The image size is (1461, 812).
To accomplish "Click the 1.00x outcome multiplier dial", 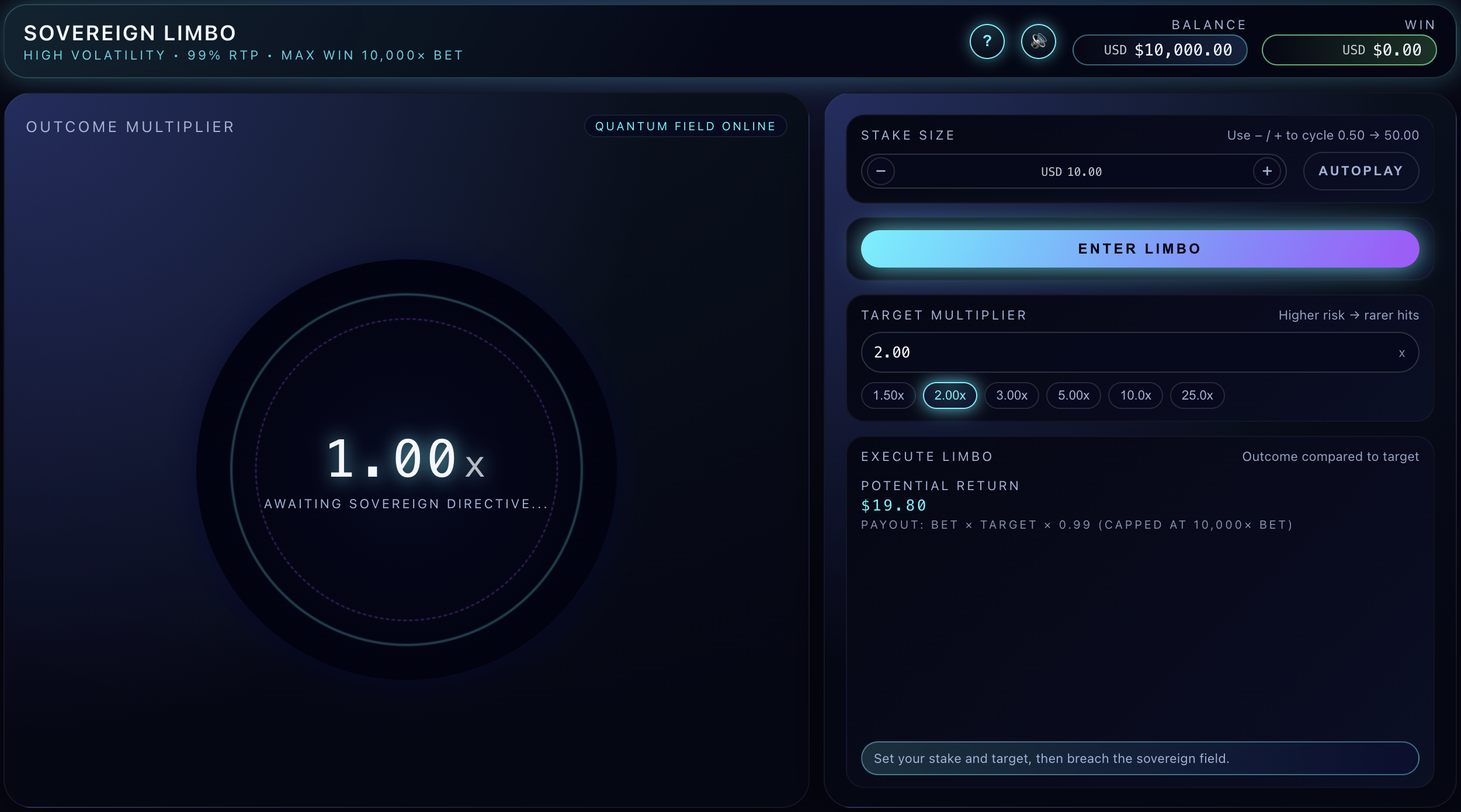I will click(x=406, y=469).
